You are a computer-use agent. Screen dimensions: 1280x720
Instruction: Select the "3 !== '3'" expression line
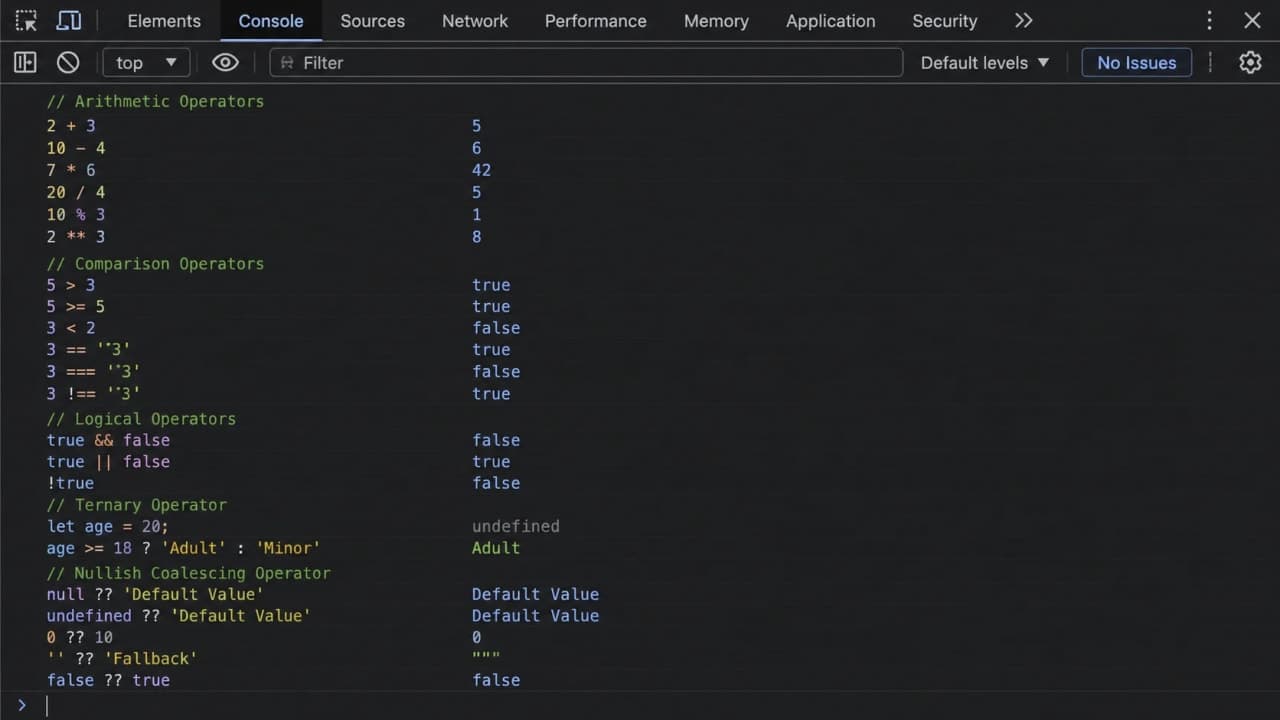coord(94,393)
